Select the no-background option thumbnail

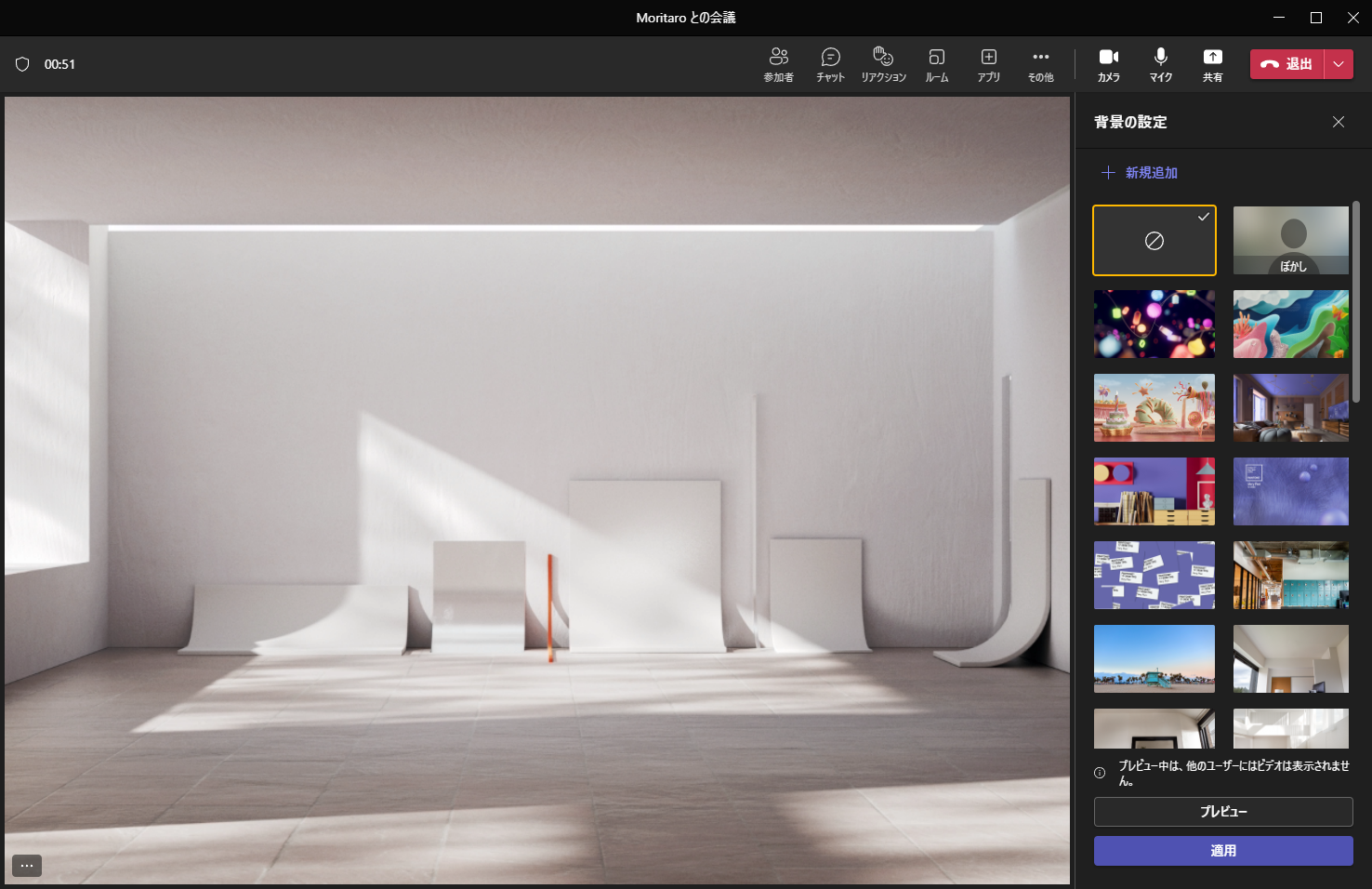(x=1154, y=241)
